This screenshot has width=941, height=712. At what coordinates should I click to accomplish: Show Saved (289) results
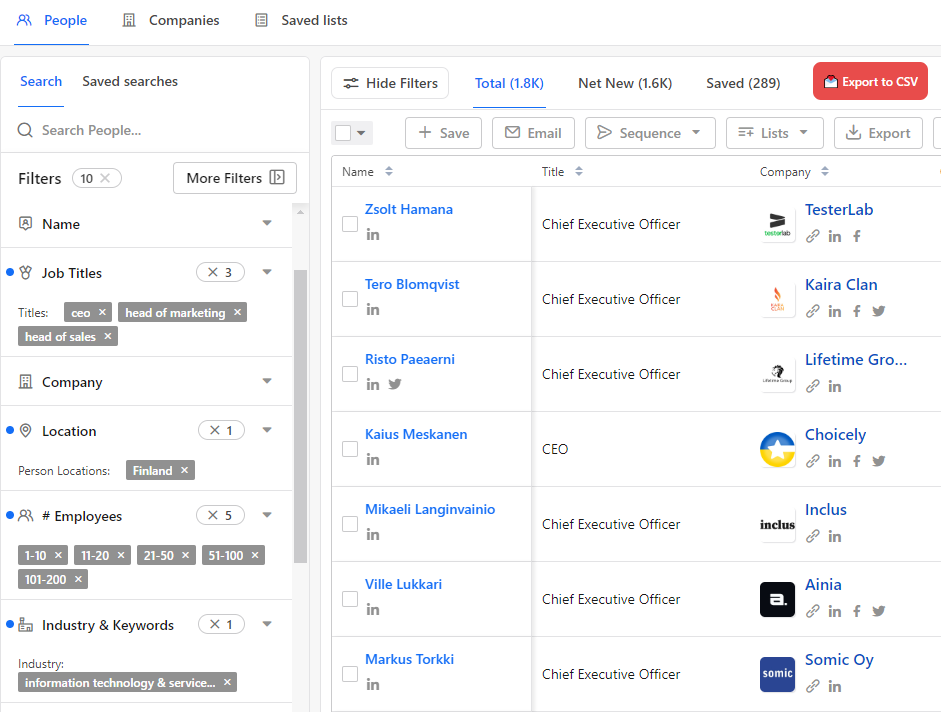743,83
